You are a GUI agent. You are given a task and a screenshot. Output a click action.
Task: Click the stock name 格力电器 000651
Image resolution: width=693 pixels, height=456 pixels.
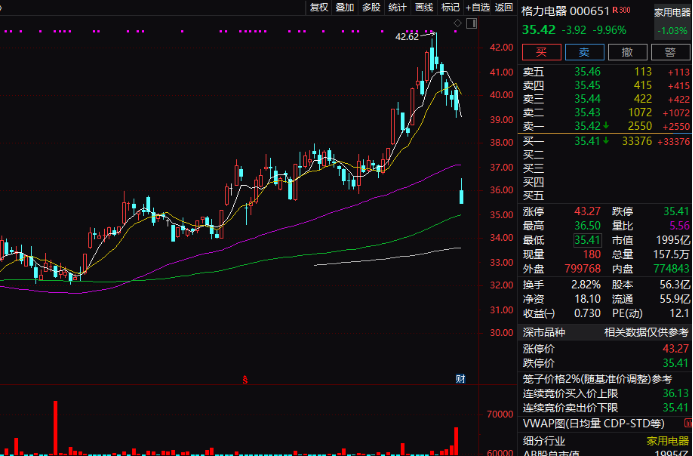click(x=566, y=11)
